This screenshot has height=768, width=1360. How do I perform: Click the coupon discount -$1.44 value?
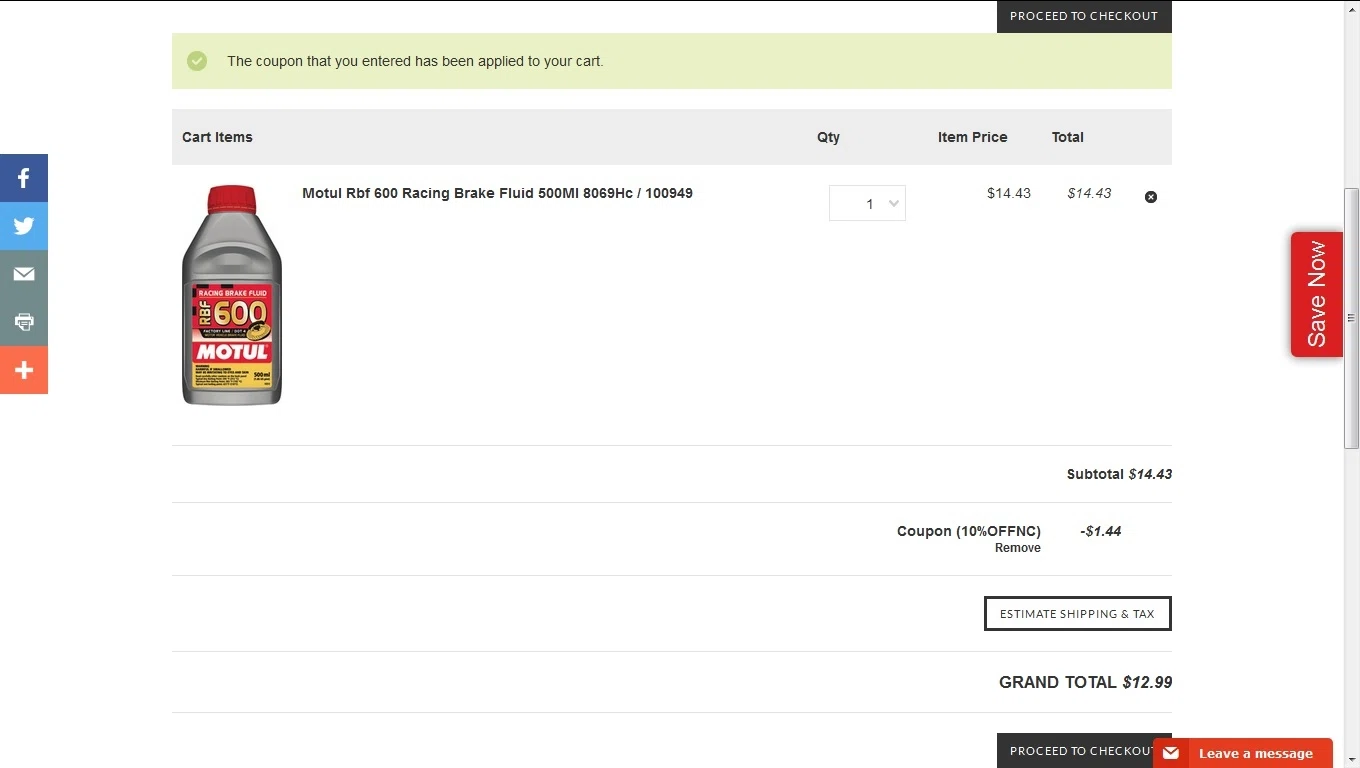pyautogui.click(x=1101, y=531)
